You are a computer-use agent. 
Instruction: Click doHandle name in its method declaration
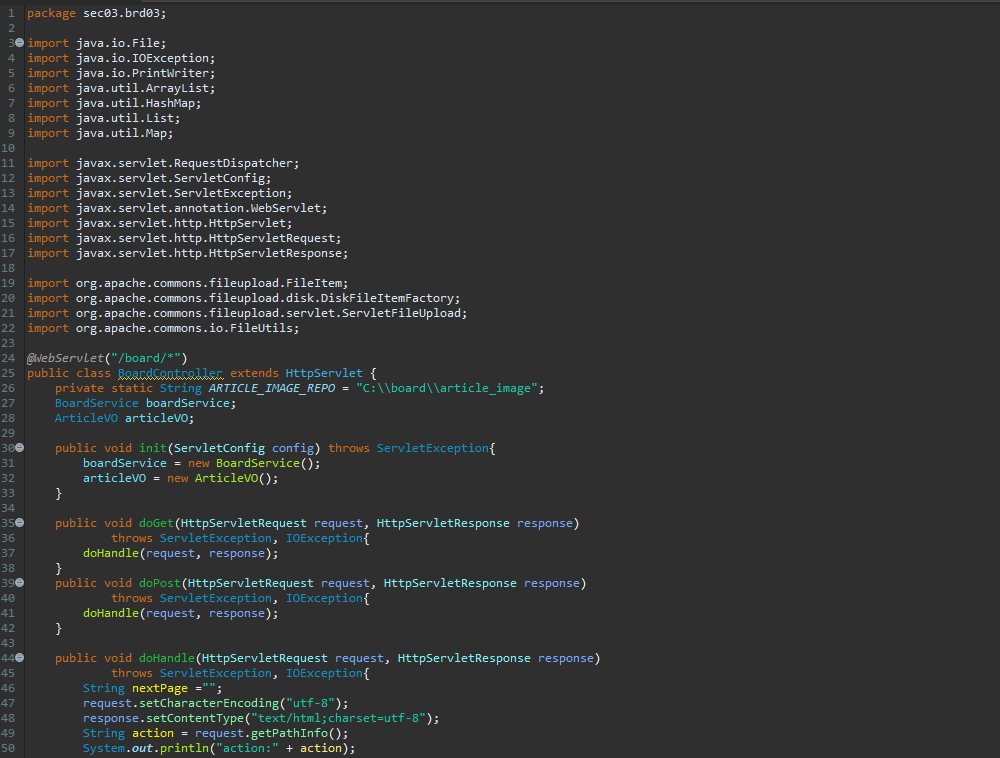tap(167, 658)
